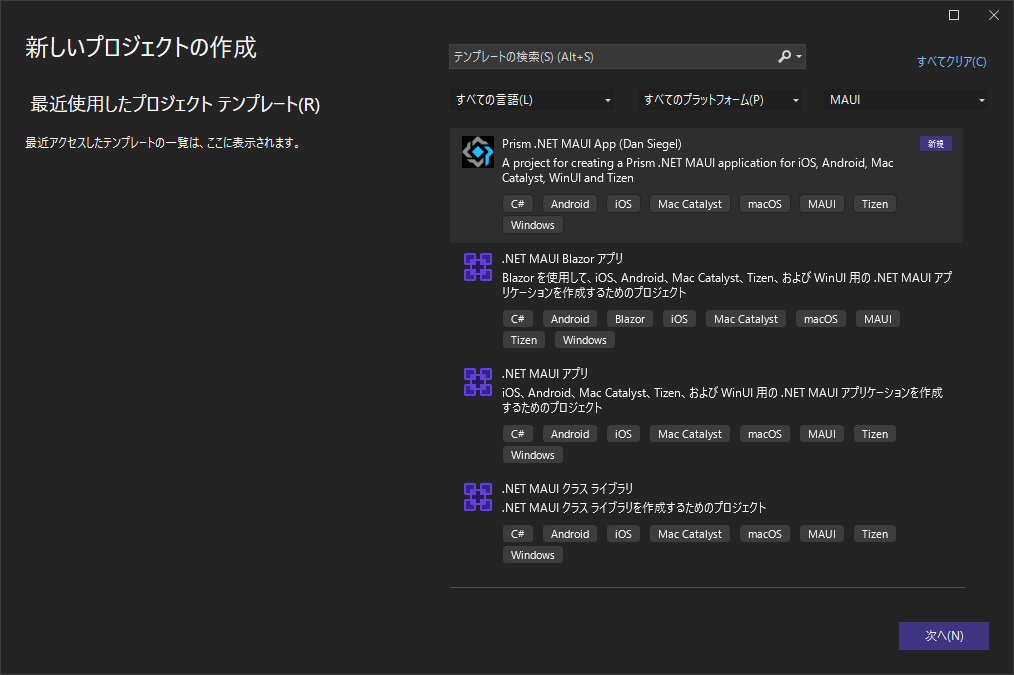Click the Tizen tag on the Blazor template
The width and height of the screenshot is (1014, 675).
tap(524, 340)
